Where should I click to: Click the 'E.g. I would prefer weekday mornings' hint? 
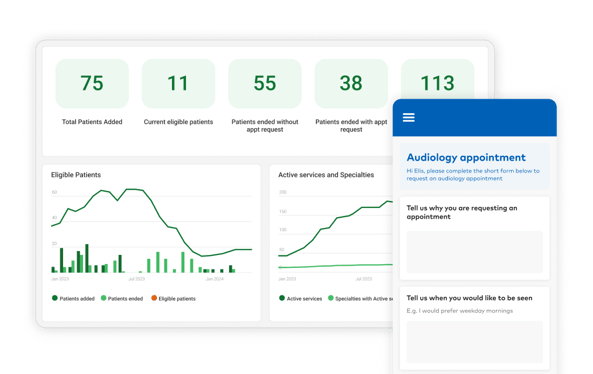459,311
